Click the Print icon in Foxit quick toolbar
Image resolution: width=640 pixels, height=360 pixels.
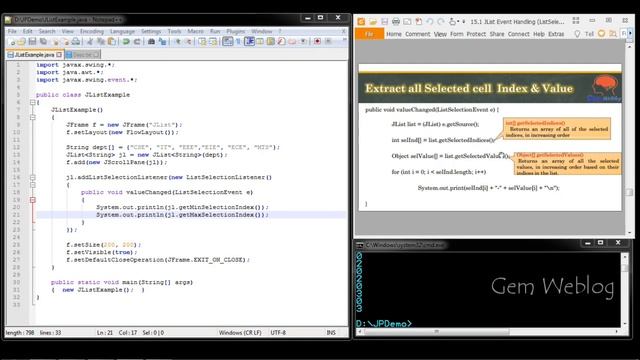[x=396, y=21]
